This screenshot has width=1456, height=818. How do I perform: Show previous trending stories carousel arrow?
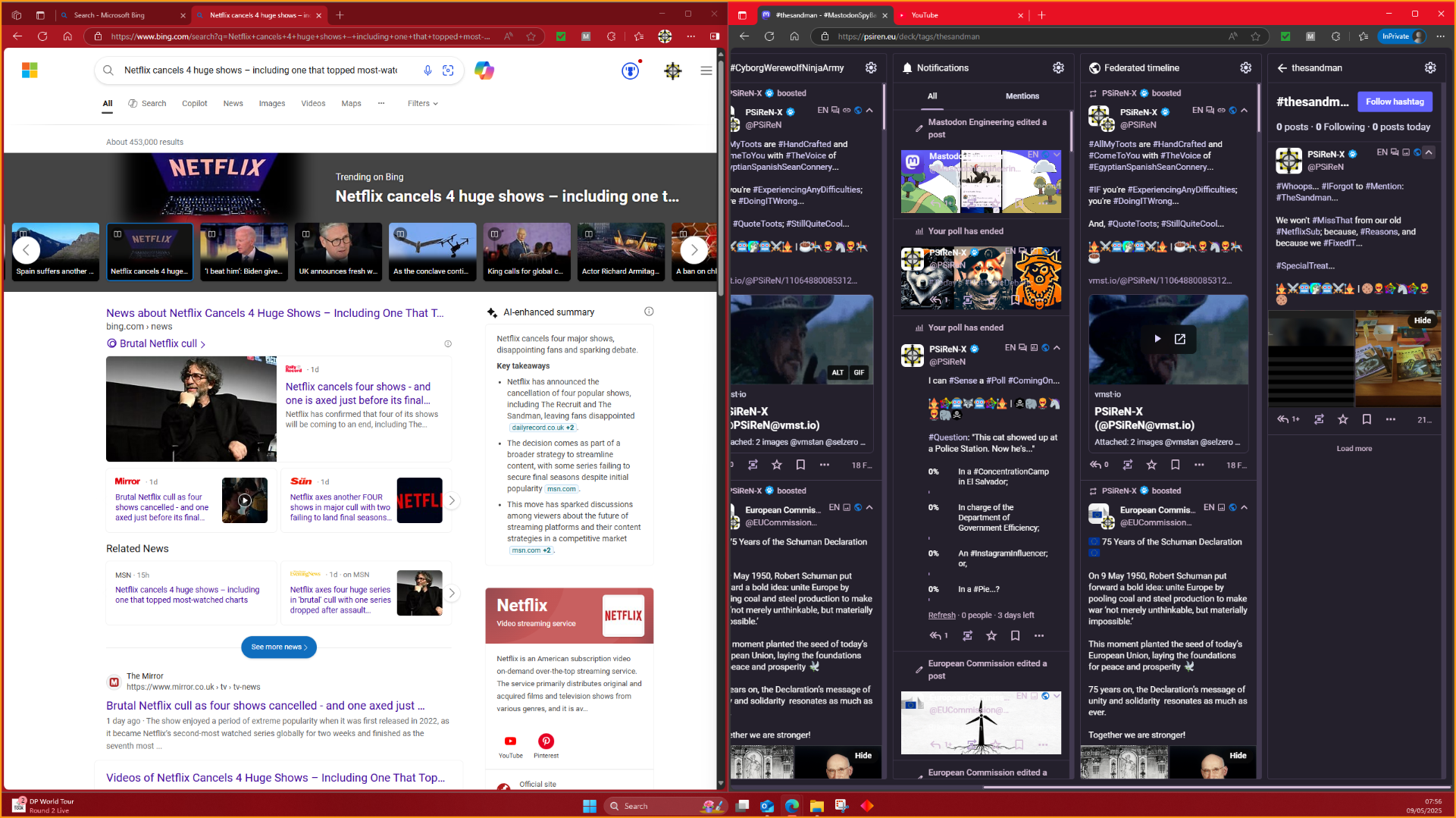coord(27,249)
